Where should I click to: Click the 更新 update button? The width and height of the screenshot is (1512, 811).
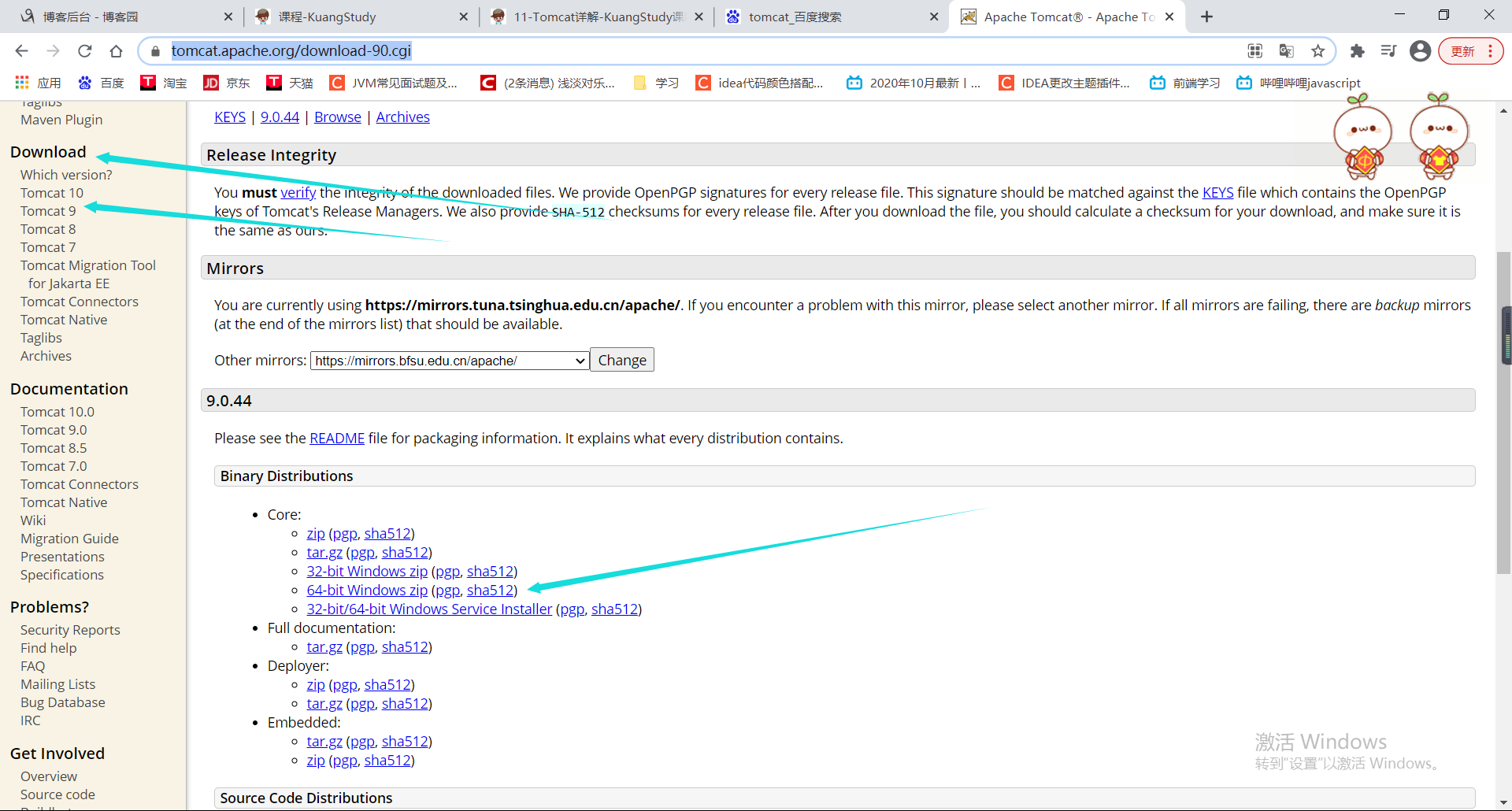pyautogui.click(x=1462, y=51)
